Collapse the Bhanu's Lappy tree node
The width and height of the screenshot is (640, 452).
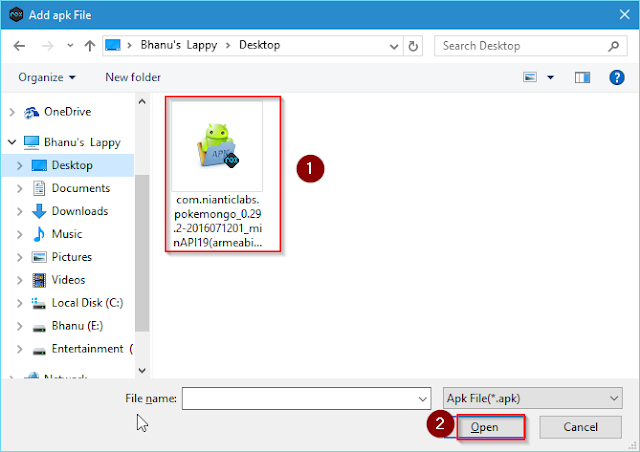point(12,142)
